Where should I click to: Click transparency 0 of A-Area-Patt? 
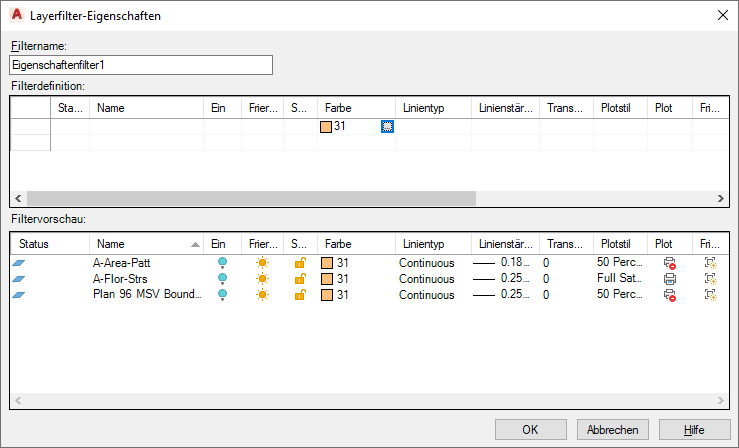click(x=546, y=263)
